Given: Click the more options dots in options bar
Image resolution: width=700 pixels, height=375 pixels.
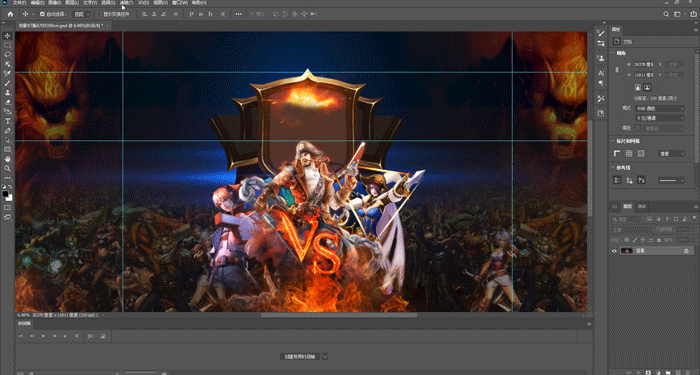Looking at the screenshot, I should pyautogui.click(x=238, y=14).
